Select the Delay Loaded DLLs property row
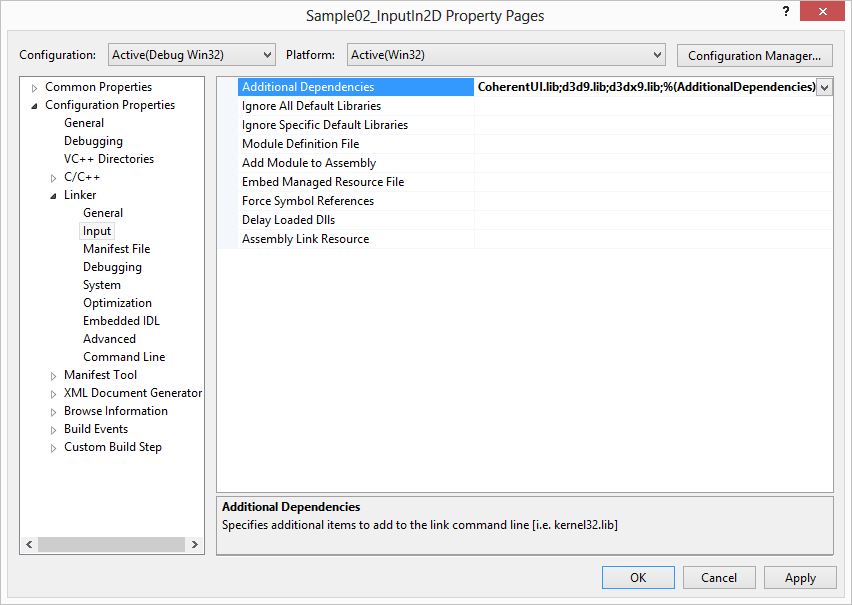This screenshot has width=852, height=605. point(288,219)
